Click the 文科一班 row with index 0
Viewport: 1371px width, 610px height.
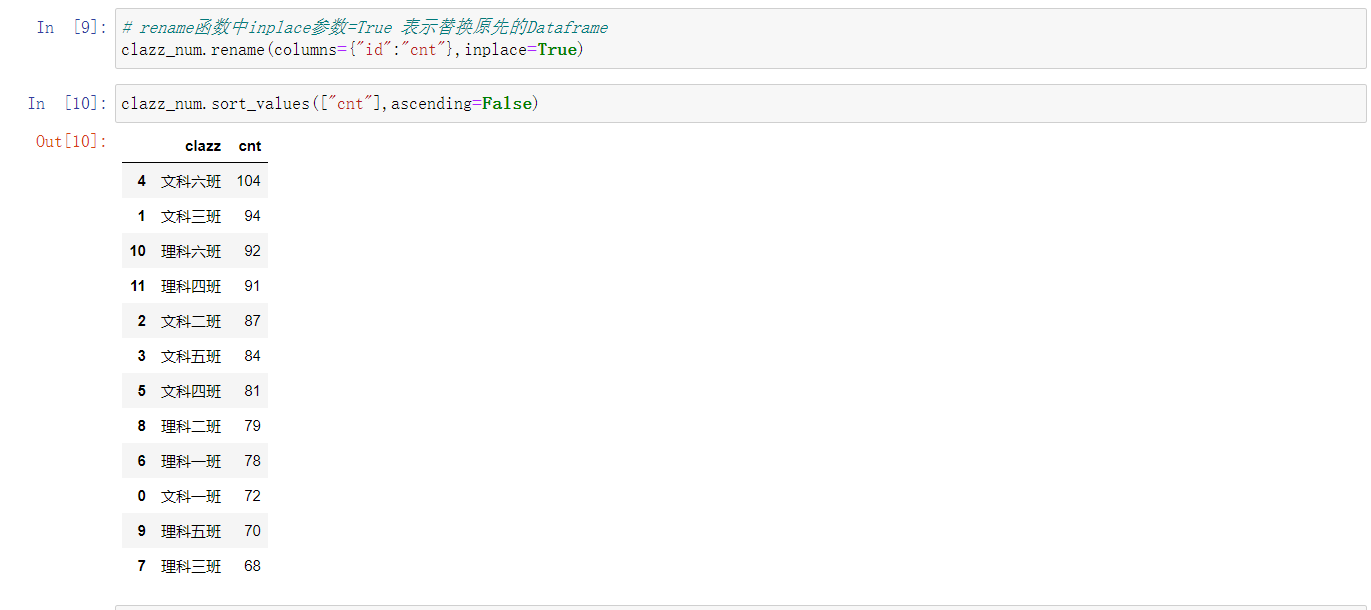195,496
